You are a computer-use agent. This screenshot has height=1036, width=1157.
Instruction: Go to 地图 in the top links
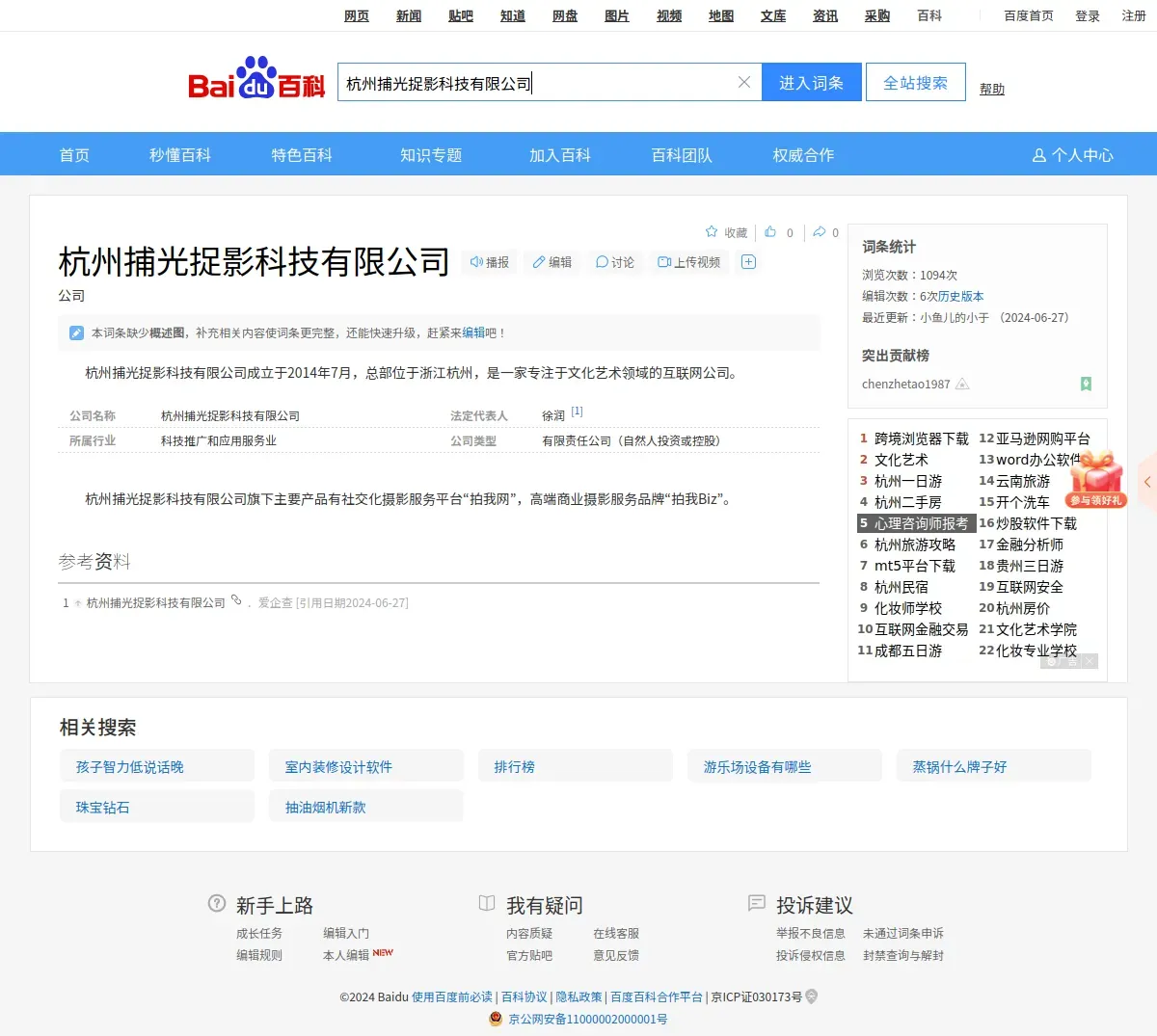coord(721,15)
